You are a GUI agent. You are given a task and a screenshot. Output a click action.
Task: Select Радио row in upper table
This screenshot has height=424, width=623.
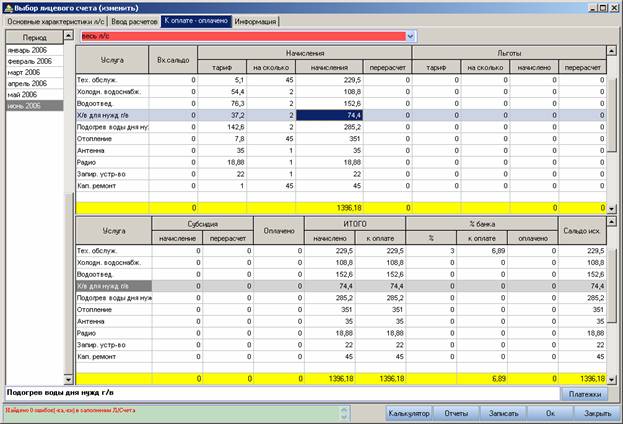341,162
